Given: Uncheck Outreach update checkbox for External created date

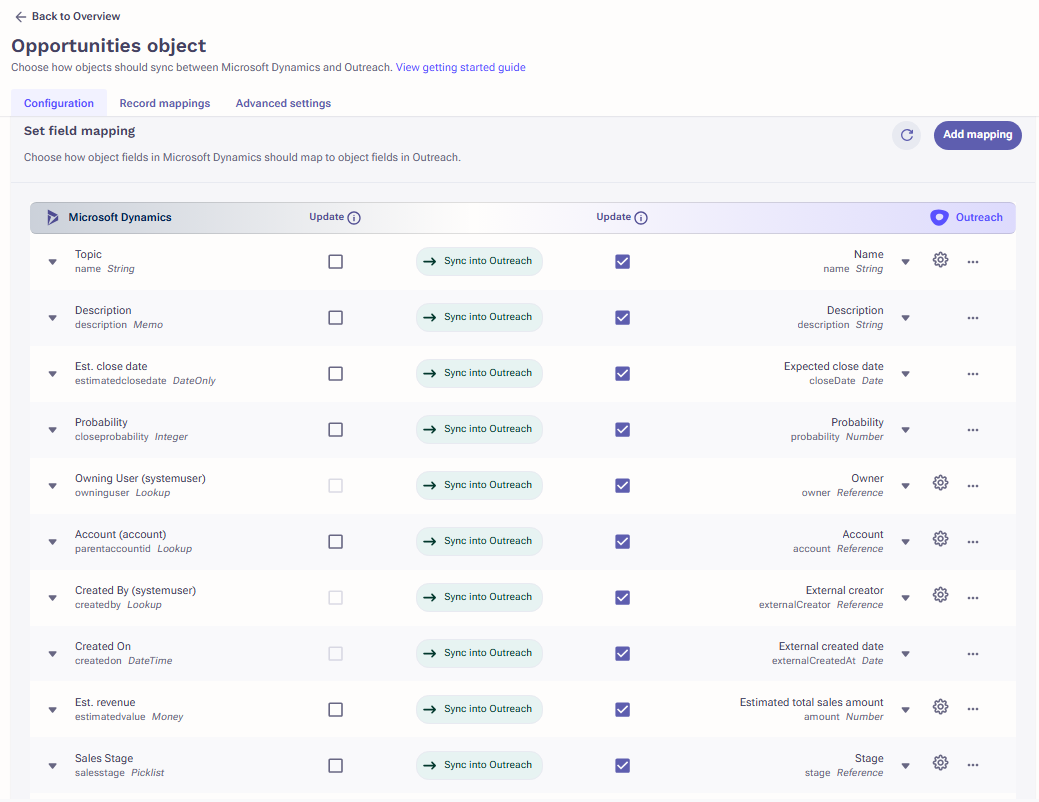Looking at the screenshot, I should tap(622, 654).
